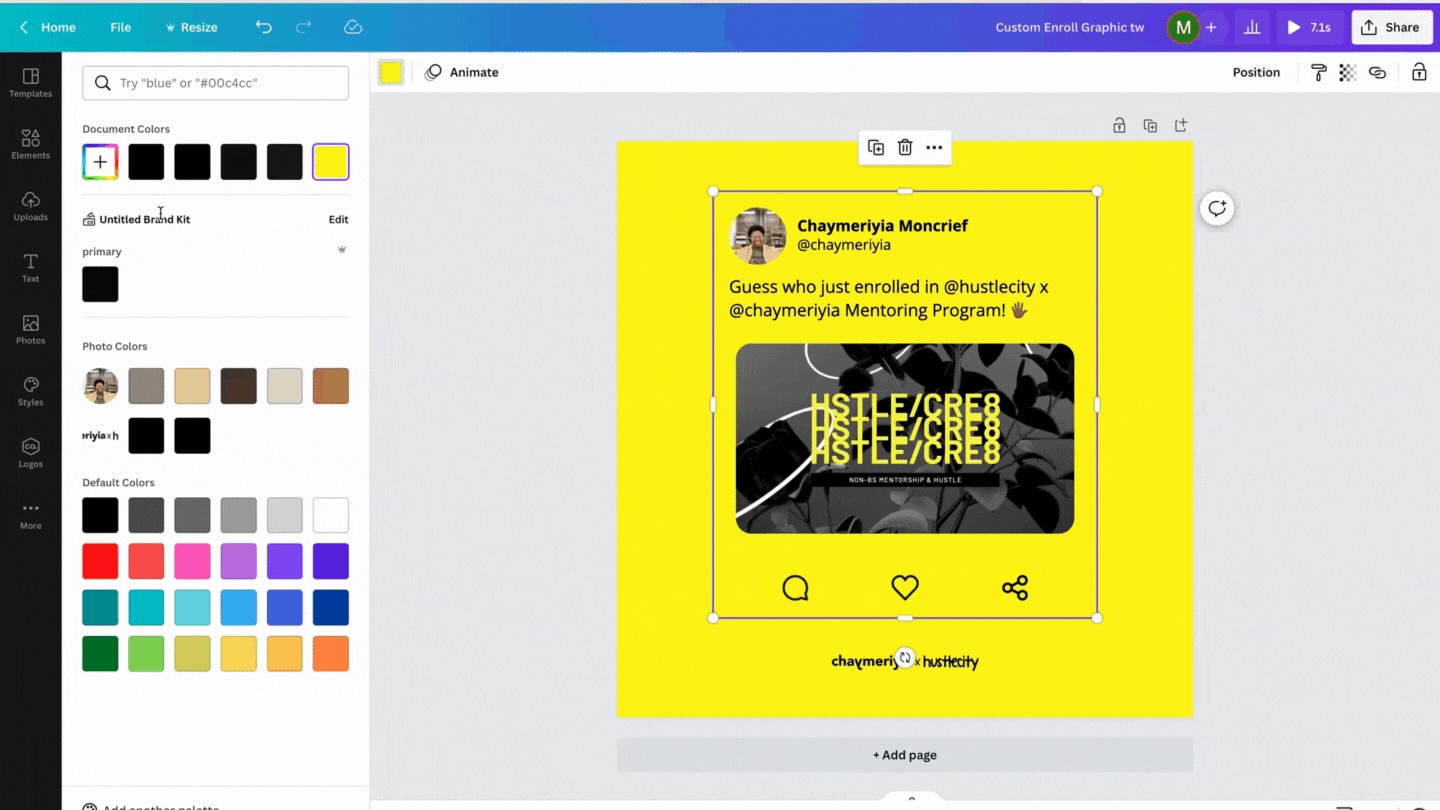Select the rust orange photo color swatch

tap(331, 386)
